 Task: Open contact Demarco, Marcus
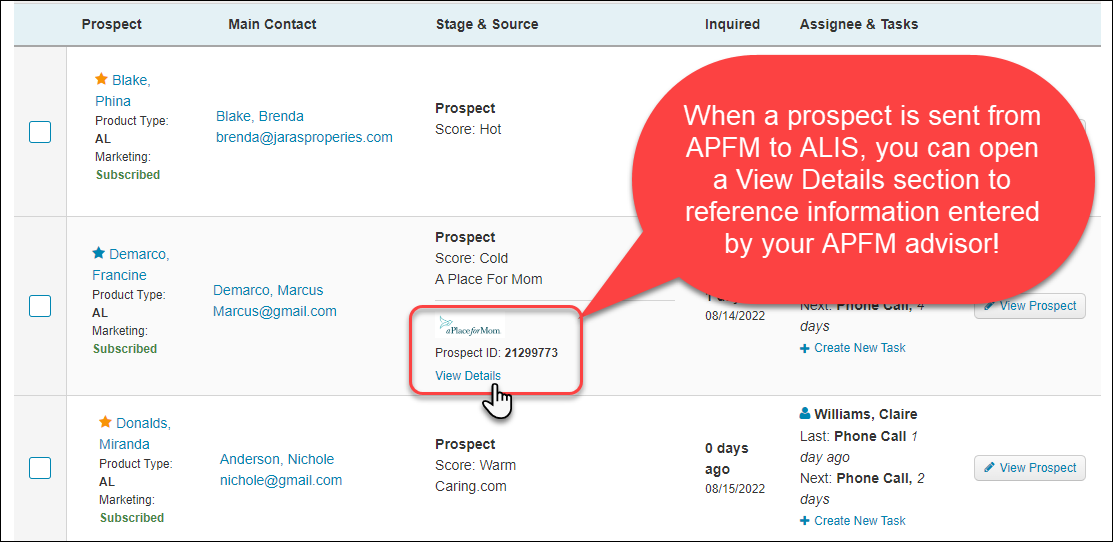(268, 290)
